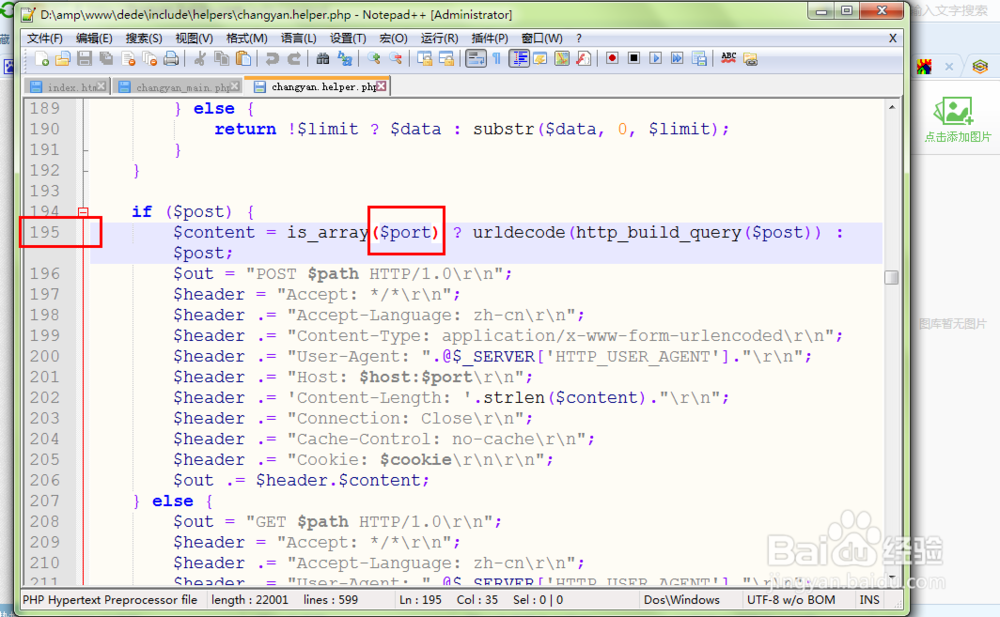
Task: Open the 编辑(E) menu
Action: click(x=94, y=38)
